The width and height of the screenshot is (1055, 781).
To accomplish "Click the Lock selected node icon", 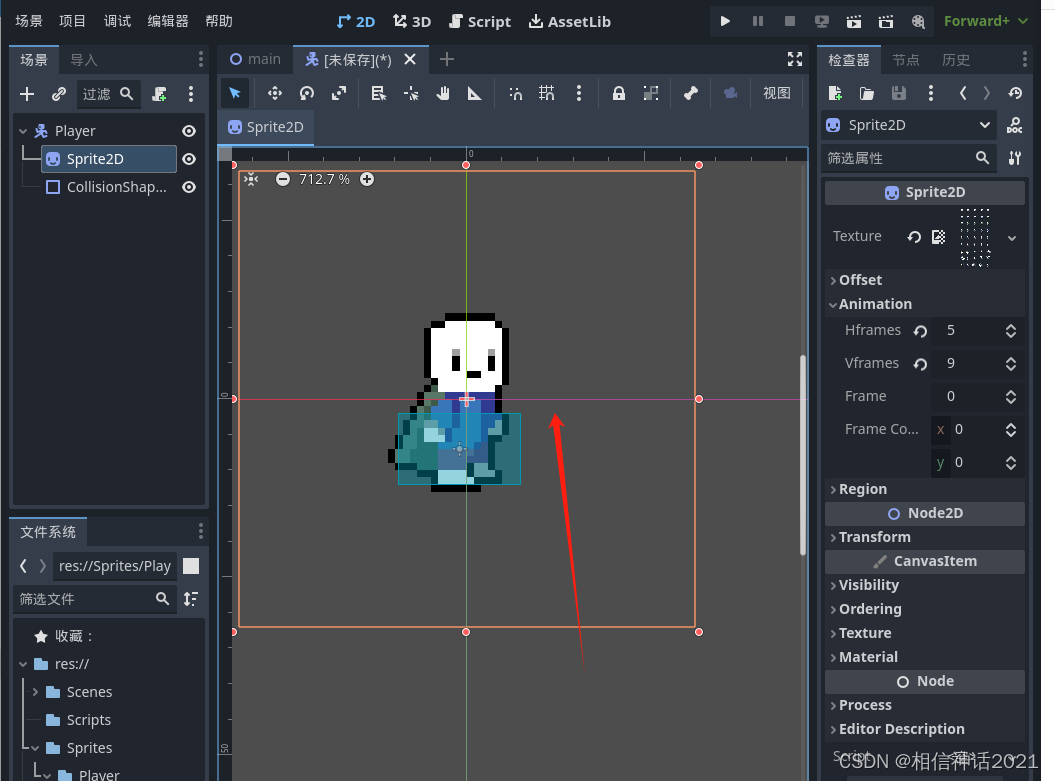I will (618, 93).
